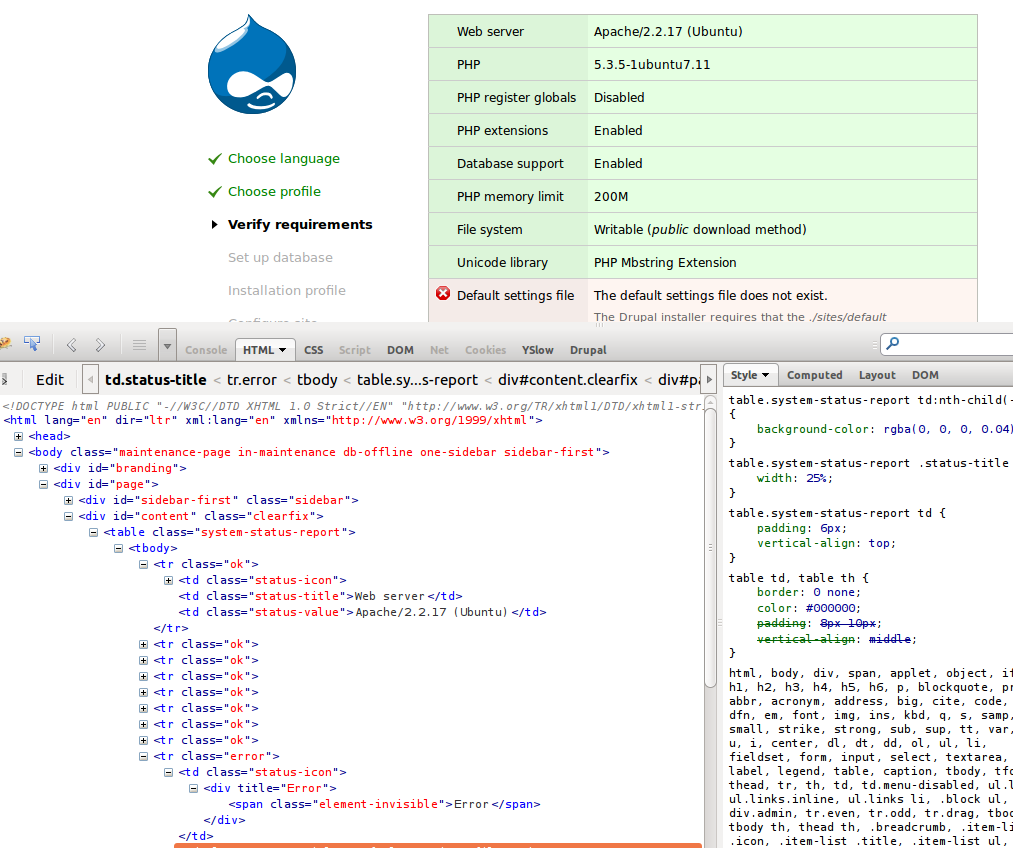Viewport: 1013px width, 848px height.
Task: Collapse the tbody node in HTML tree
Action: 118,548
